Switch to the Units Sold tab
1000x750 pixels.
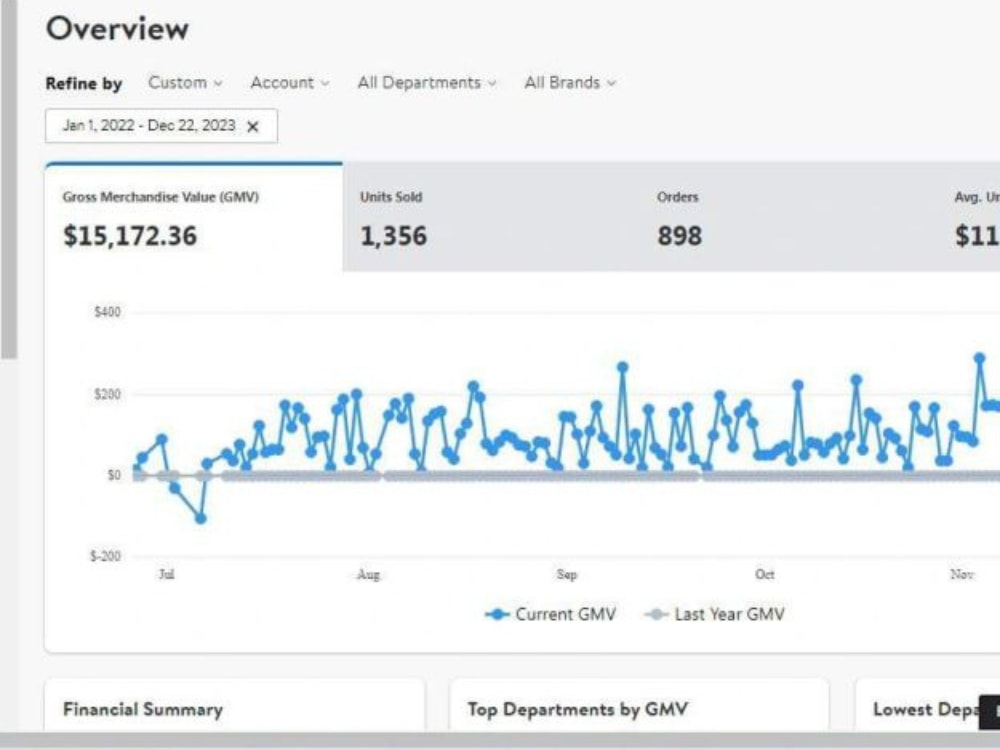coord(491,217)
